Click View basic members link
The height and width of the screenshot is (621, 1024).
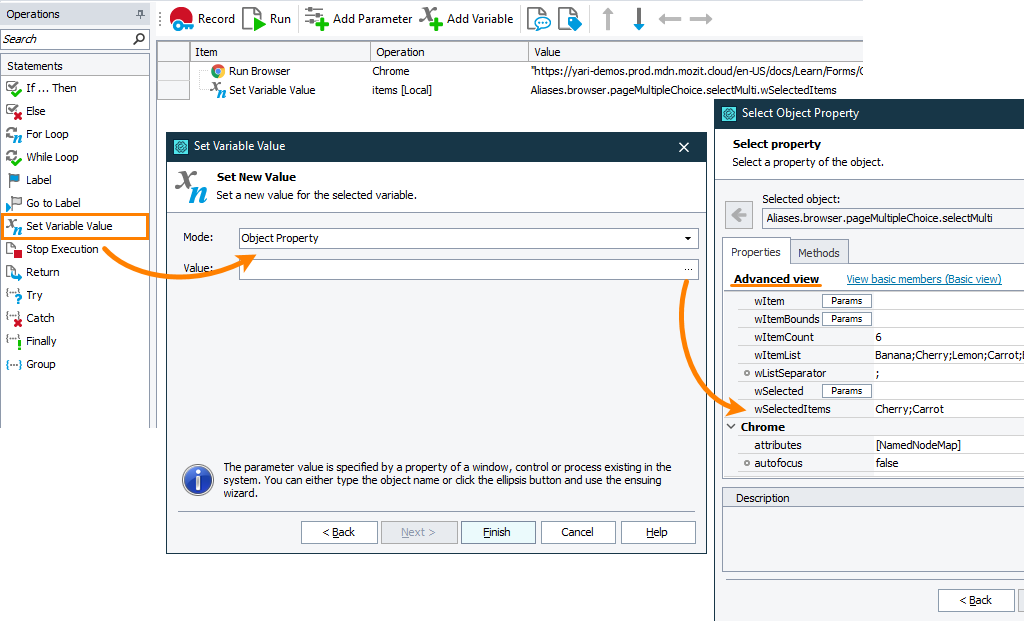[923, 279]
